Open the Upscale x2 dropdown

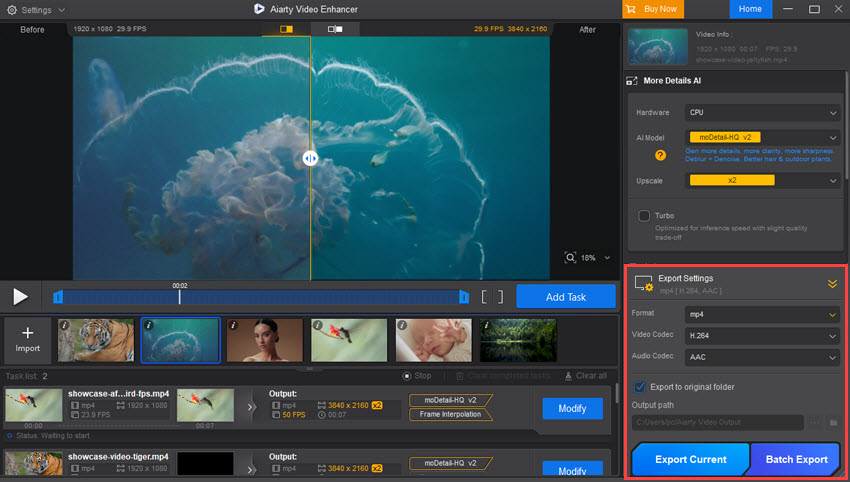pos(762,181)
